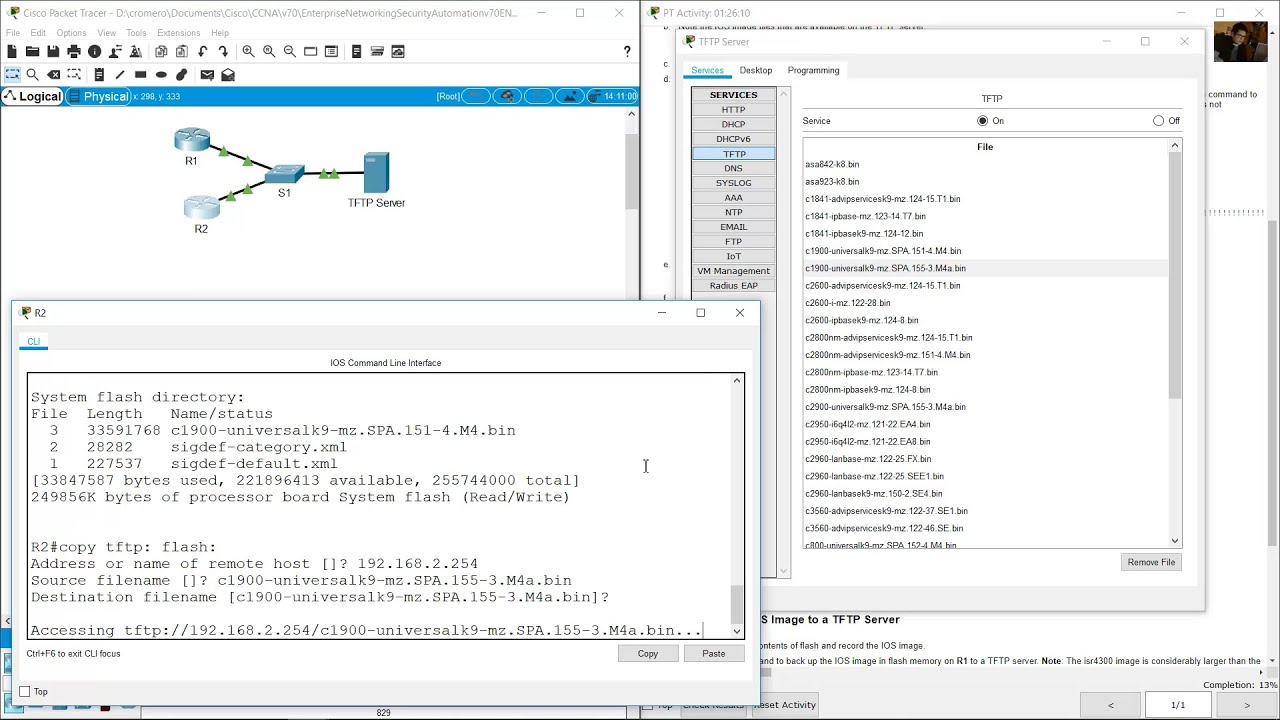Click the Help question mark icon
1280x720 pixels.
627,51
